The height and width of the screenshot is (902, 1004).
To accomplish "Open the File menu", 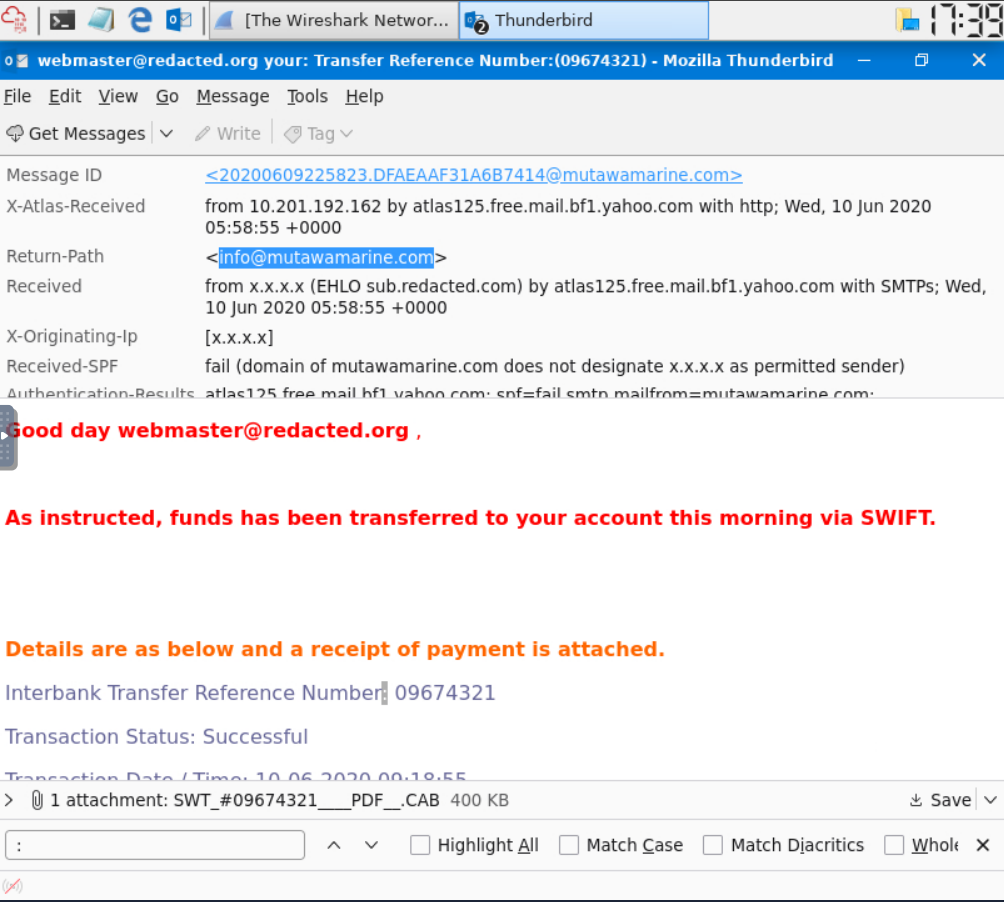I will 17,97.
